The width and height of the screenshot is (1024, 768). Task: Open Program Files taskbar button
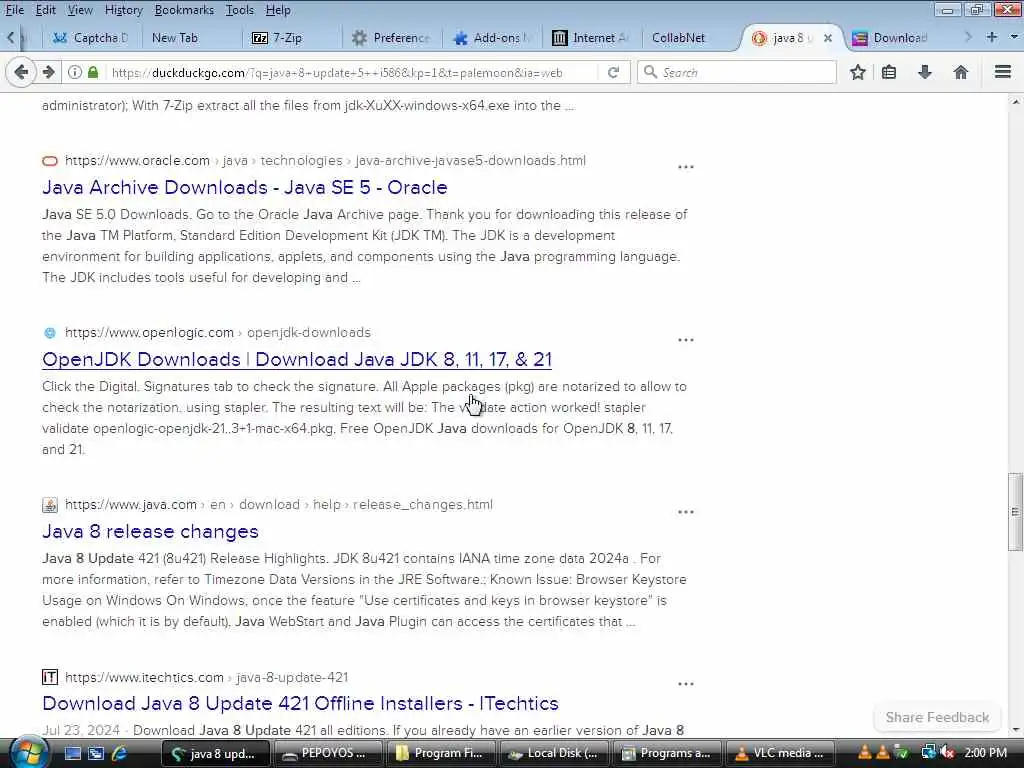pyautogui.click(x=442, y=754)
